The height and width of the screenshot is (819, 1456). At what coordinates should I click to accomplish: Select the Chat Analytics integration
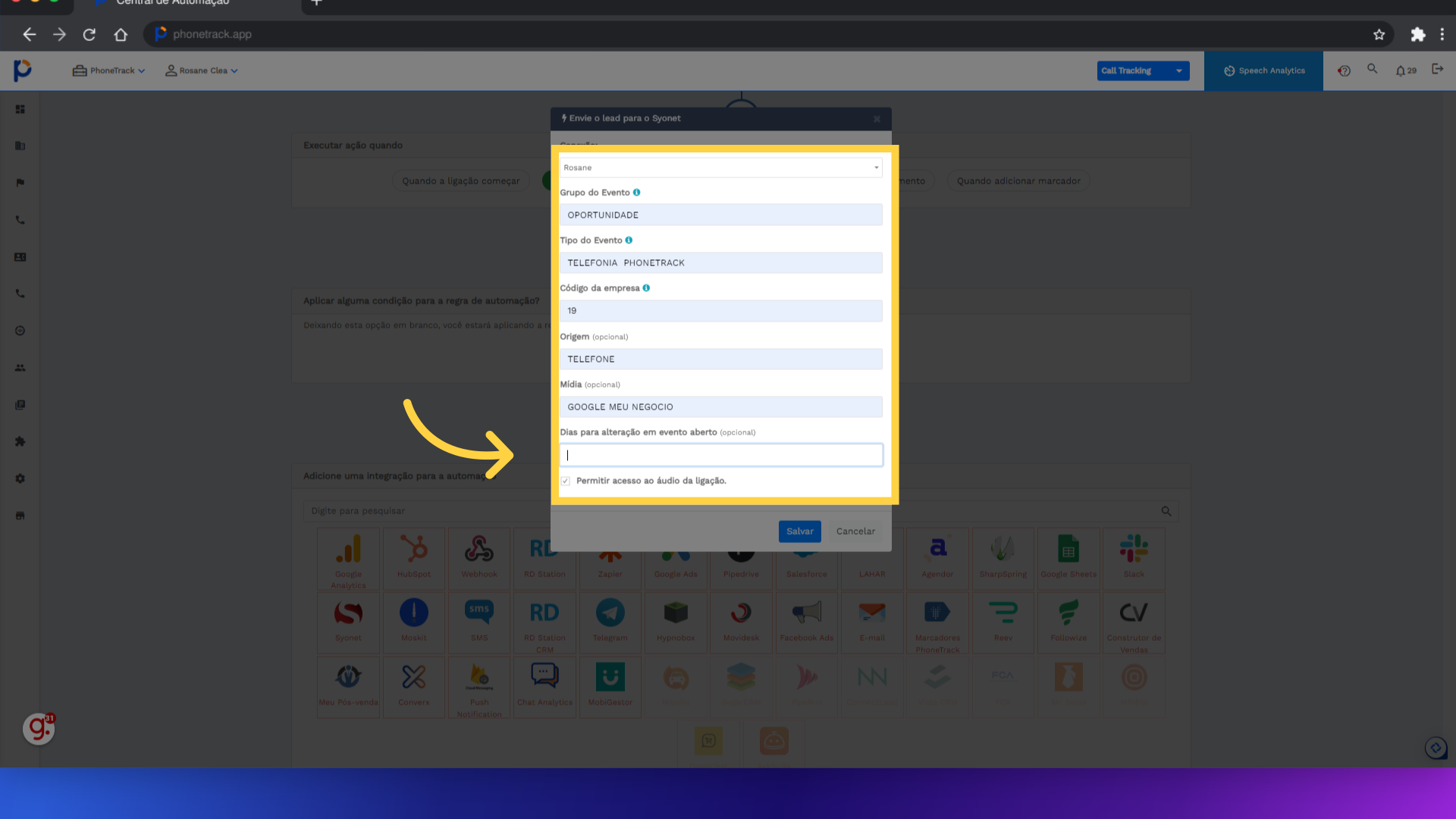(x=544, y=687)
